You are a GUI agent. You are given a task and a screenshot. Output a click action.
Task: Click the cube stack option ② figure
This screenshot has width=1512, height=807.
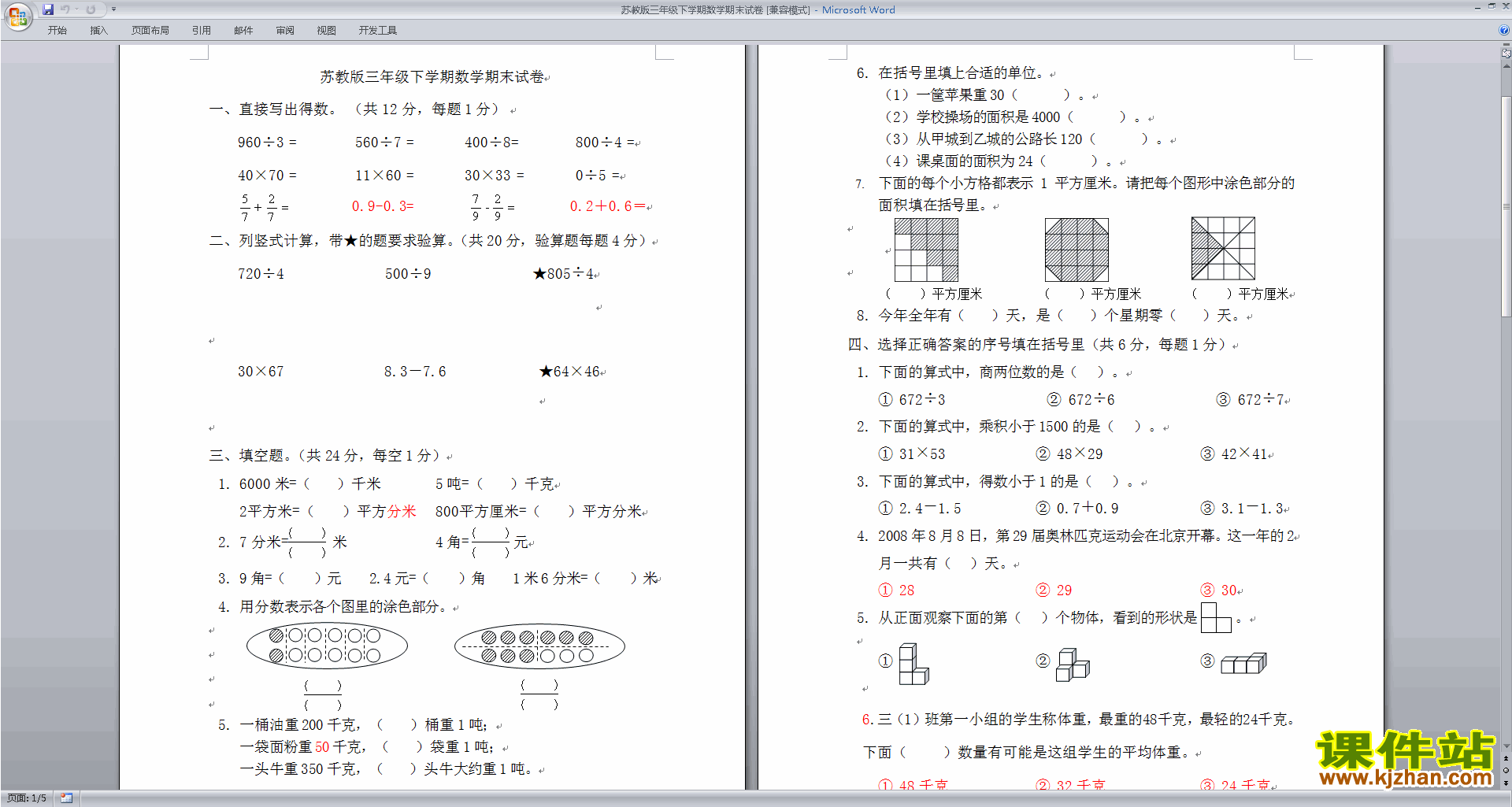tap(1073, 664)
